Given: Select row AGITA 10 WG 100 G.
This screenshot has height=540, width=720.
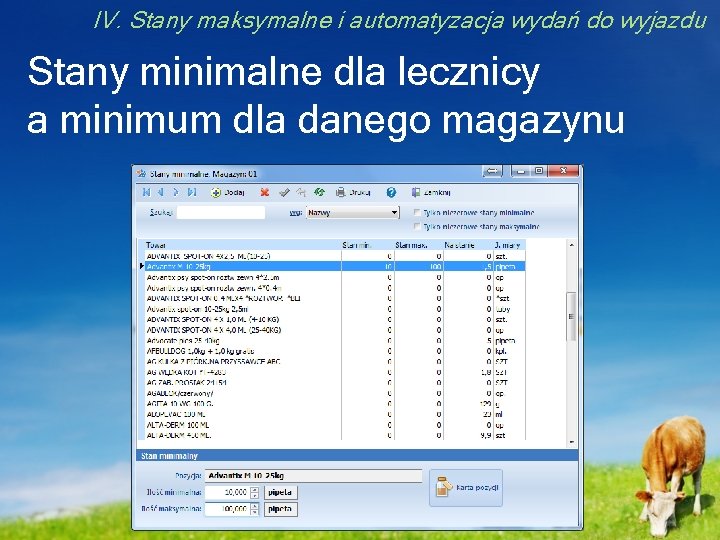Looking at the screenshot, I should coord(335,404).
